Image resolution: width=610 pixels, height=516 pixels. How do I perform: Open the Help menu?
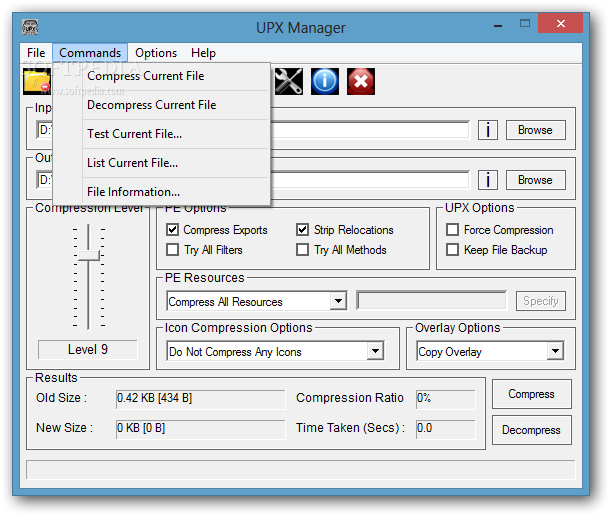coord(203,53)
